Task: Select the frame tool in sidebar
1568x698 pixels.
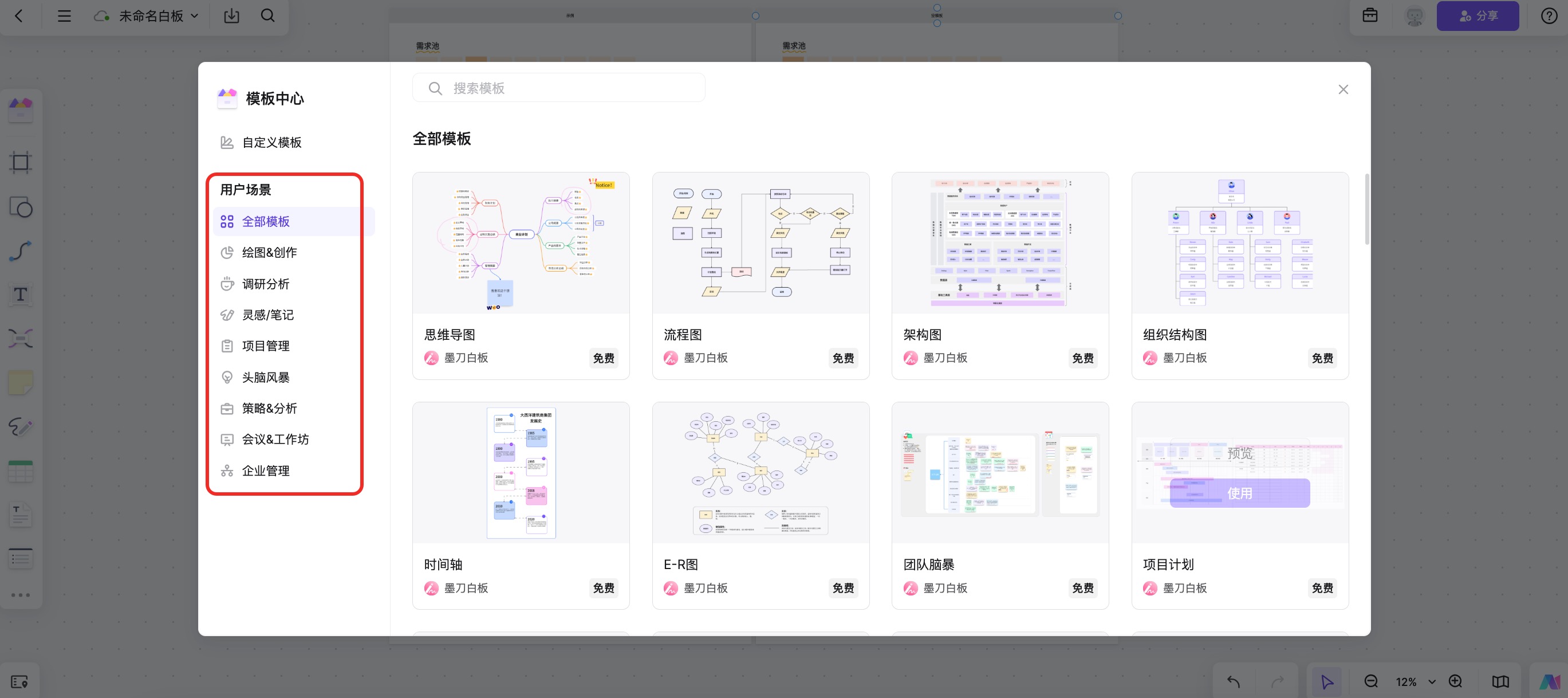Action: click(21, 162)
